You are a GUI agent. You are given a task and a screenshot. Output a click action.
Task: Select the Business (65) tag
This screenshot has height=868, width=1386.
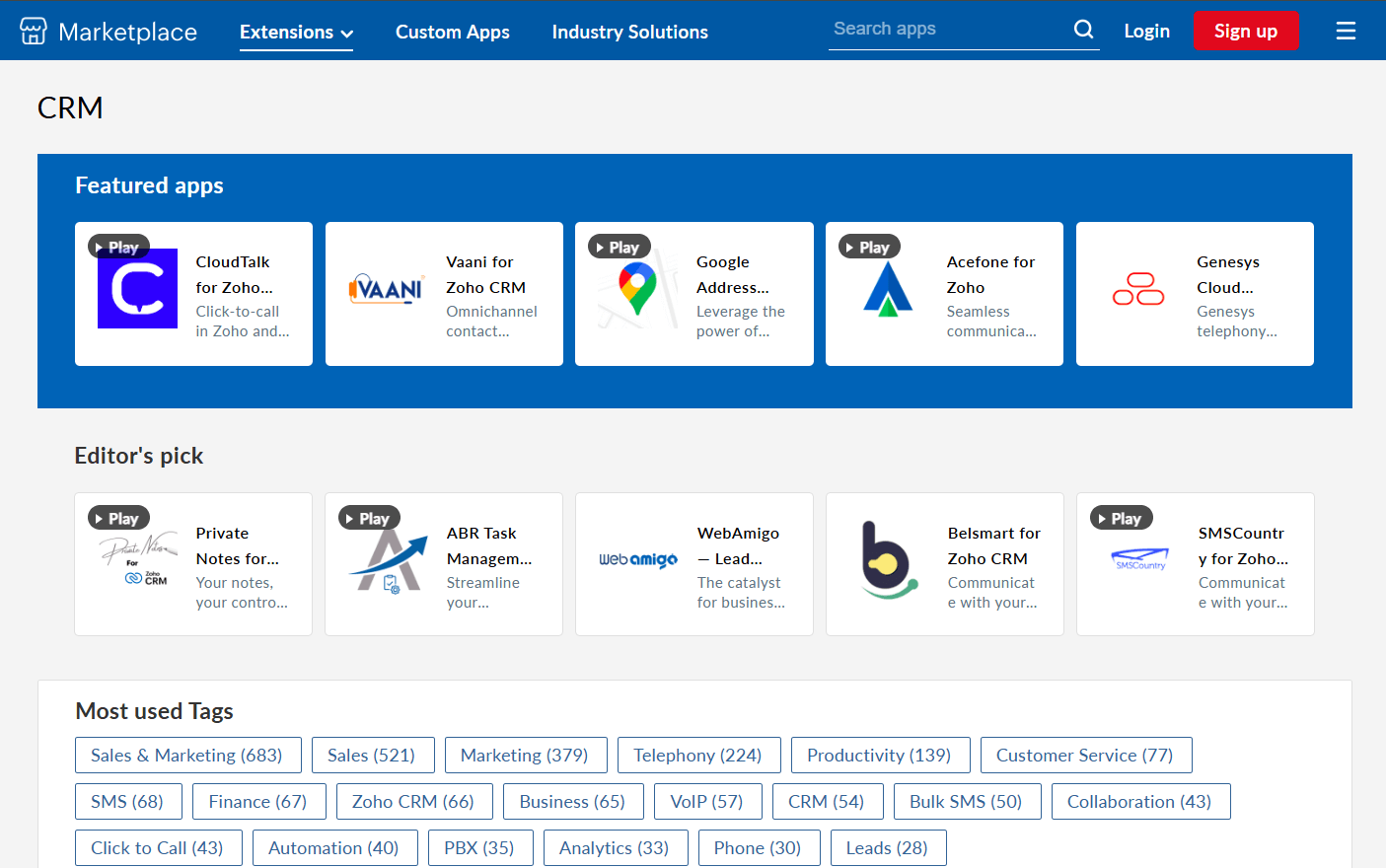click(x=573, y=802)
